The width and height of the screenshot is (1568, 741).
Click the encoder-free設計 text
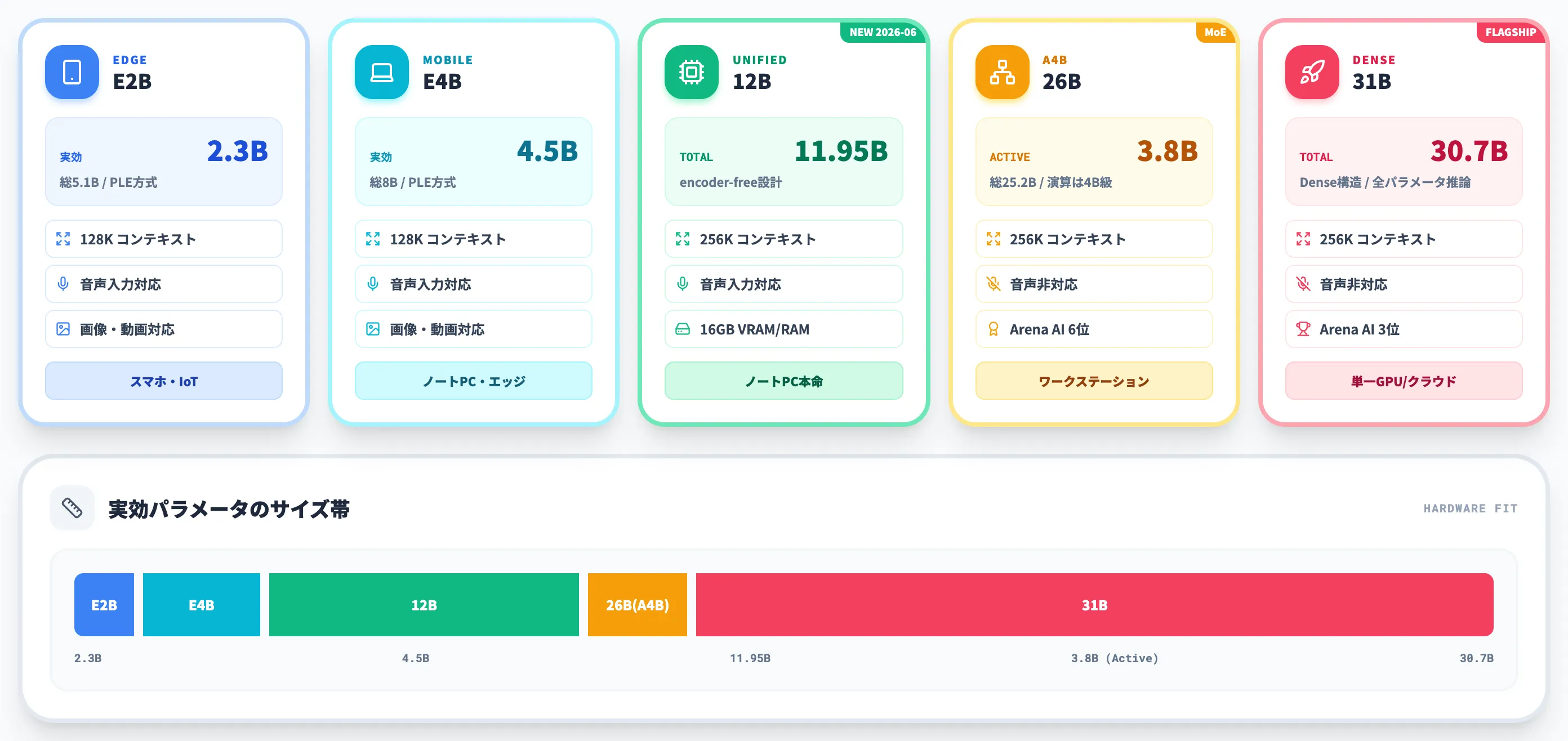730,182
